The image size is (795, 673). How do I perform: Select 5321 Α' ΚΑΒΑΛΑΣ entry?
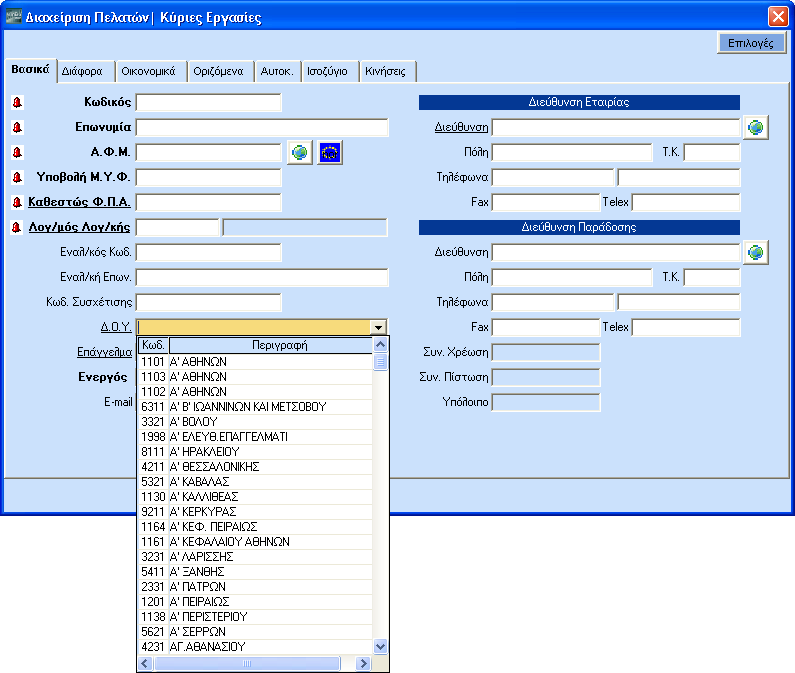pos(256,482)
